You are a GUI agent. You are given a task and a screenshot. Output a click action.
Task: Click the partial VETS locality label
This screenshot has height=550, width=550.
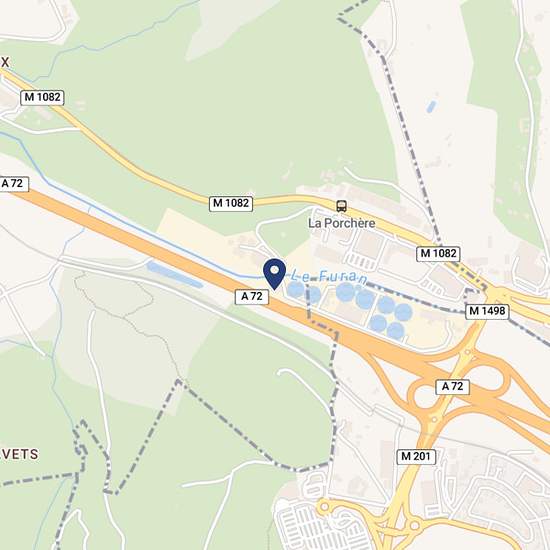tap(19, 454)
